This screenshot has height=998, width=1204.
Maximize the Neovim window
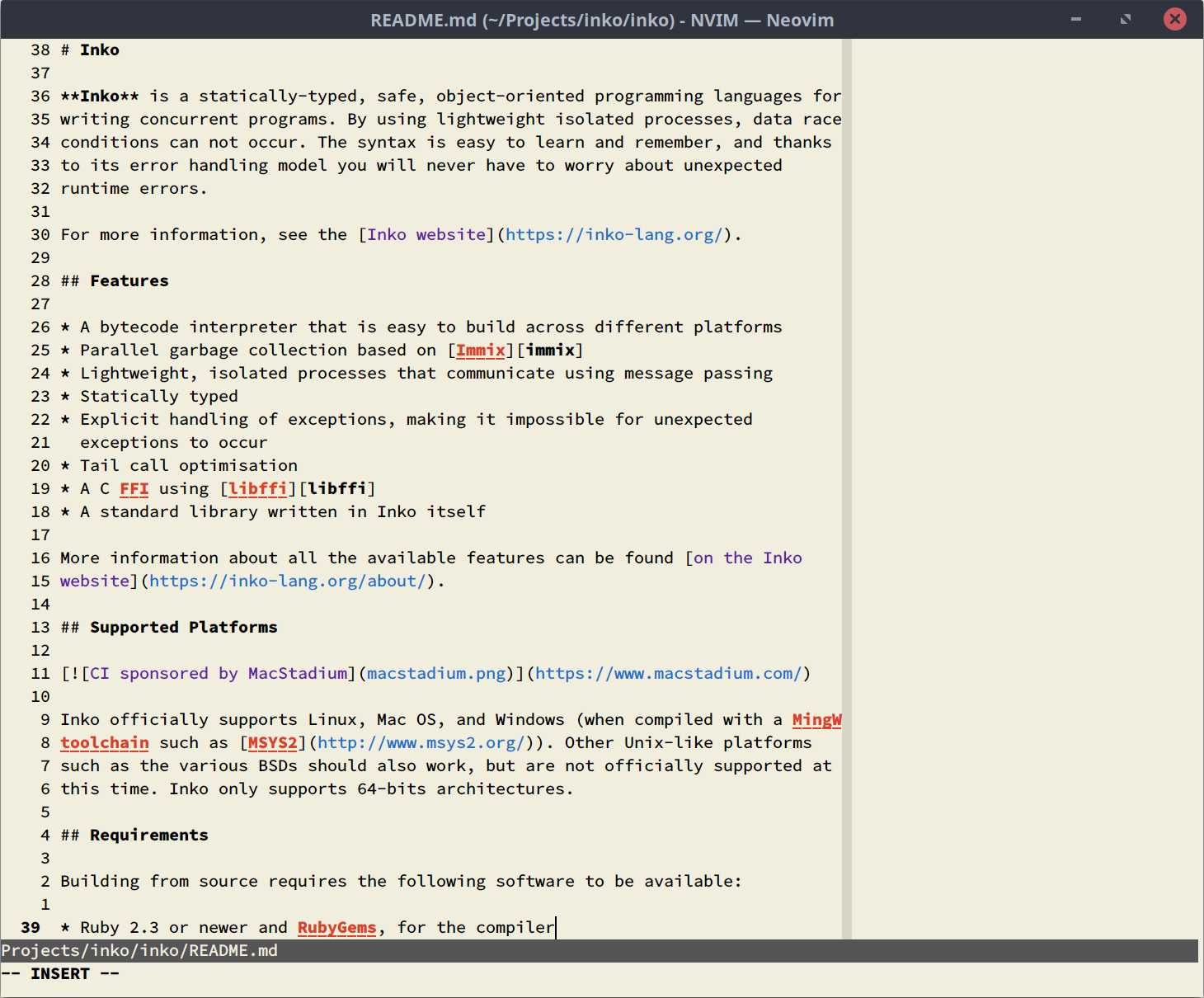coord(1126,19)
